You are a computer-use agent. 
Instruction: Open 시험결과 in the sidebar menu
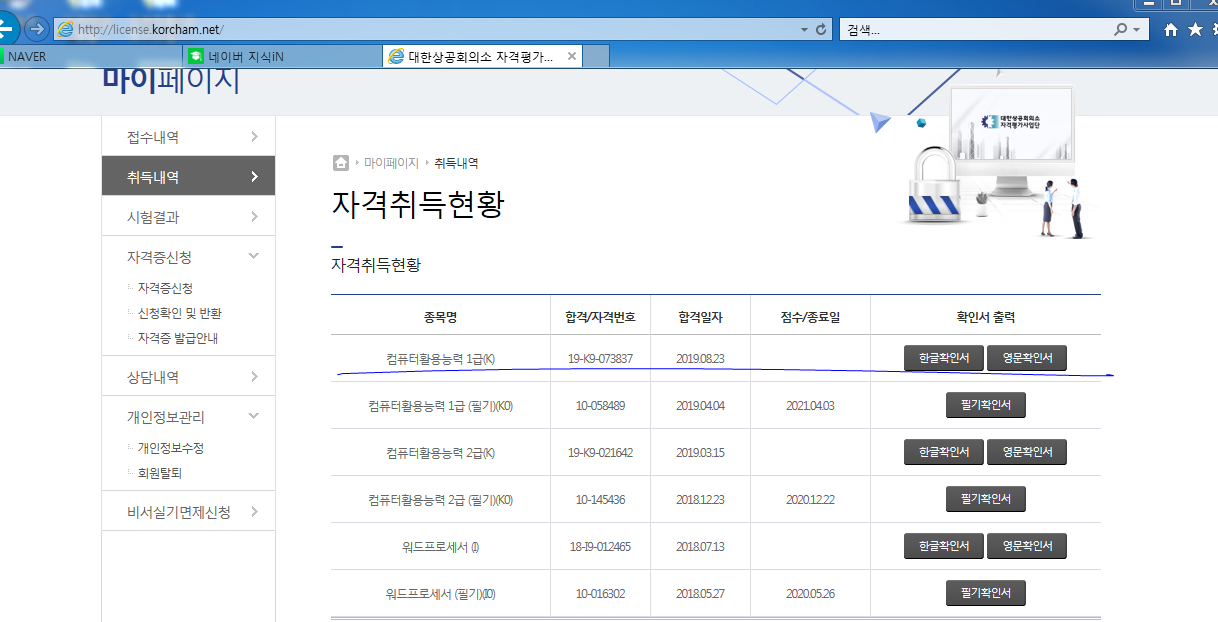[x=188, y=217]
